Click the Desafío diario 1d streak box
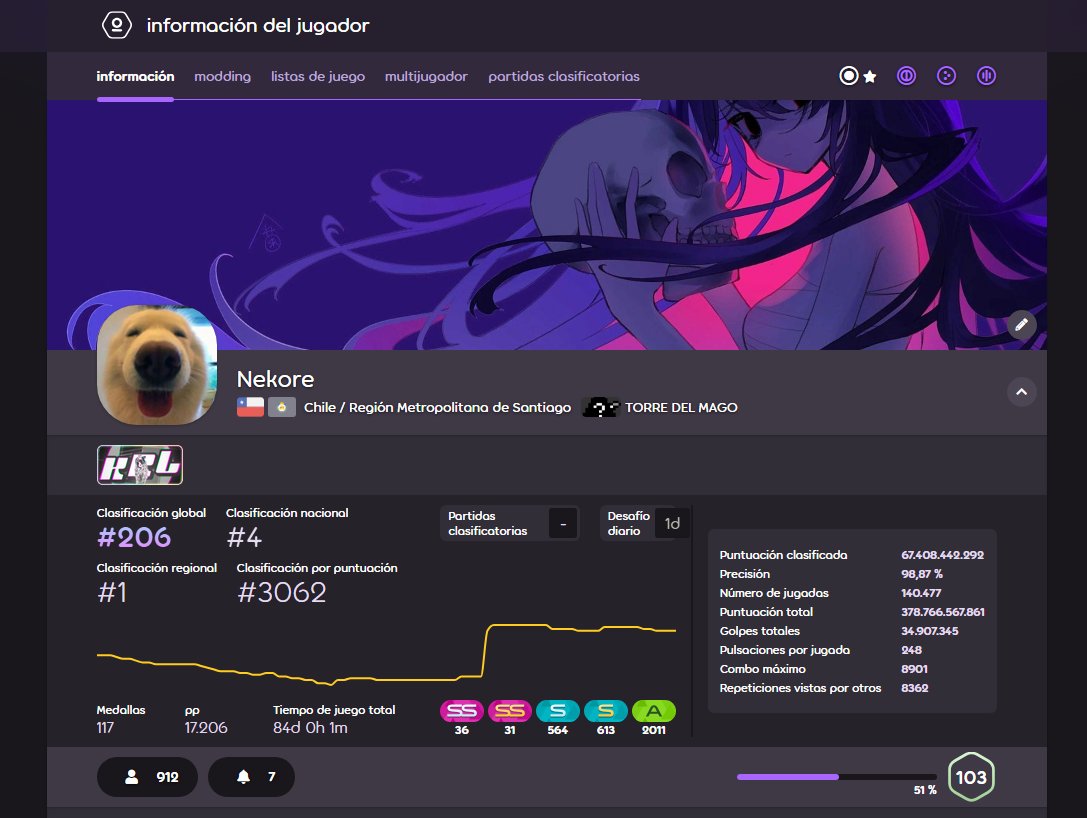 pyautogui.click(x=644, y=523)
